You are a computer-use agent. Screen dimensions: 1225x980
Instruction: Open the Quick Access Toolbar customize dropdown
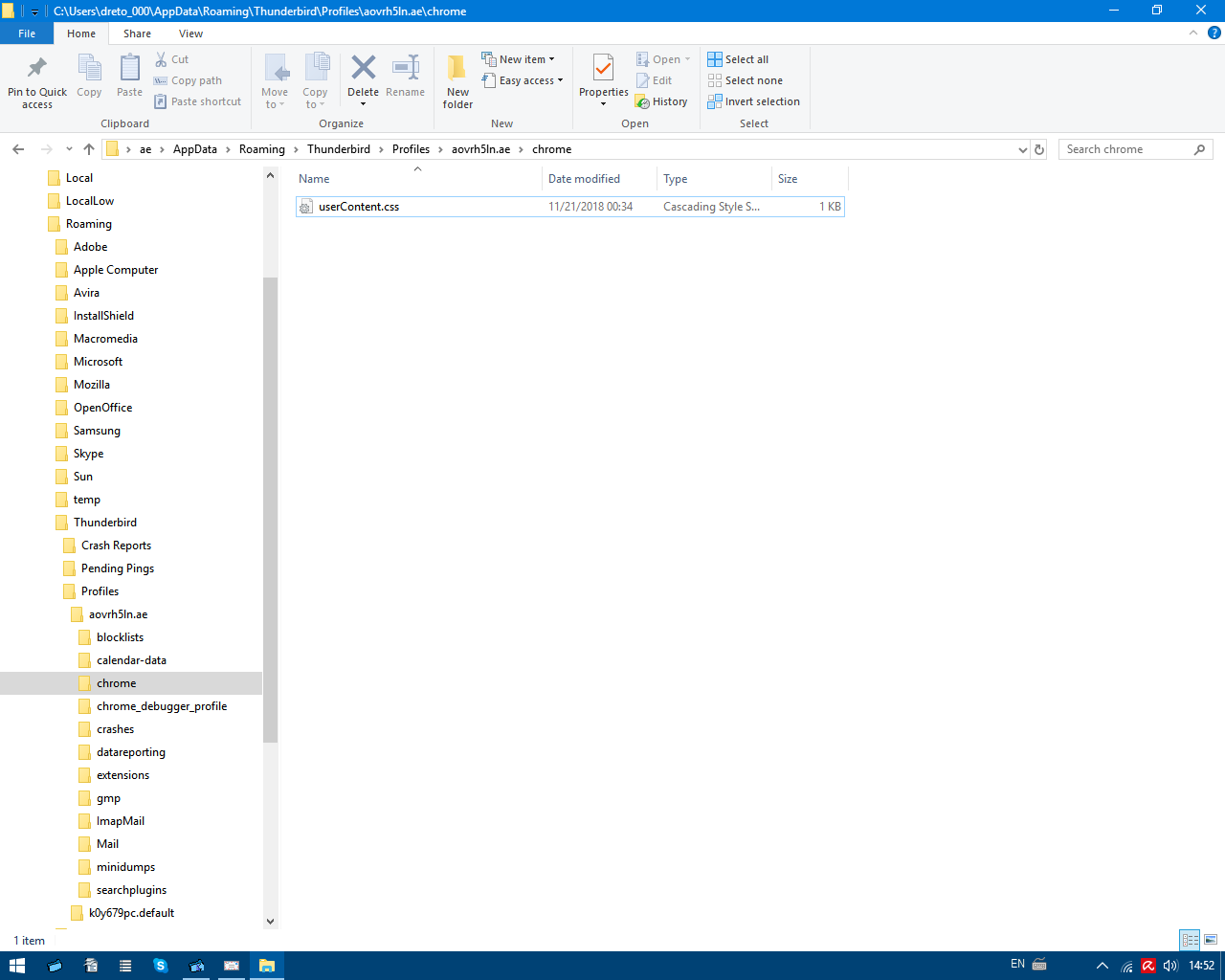click(34, 11)
